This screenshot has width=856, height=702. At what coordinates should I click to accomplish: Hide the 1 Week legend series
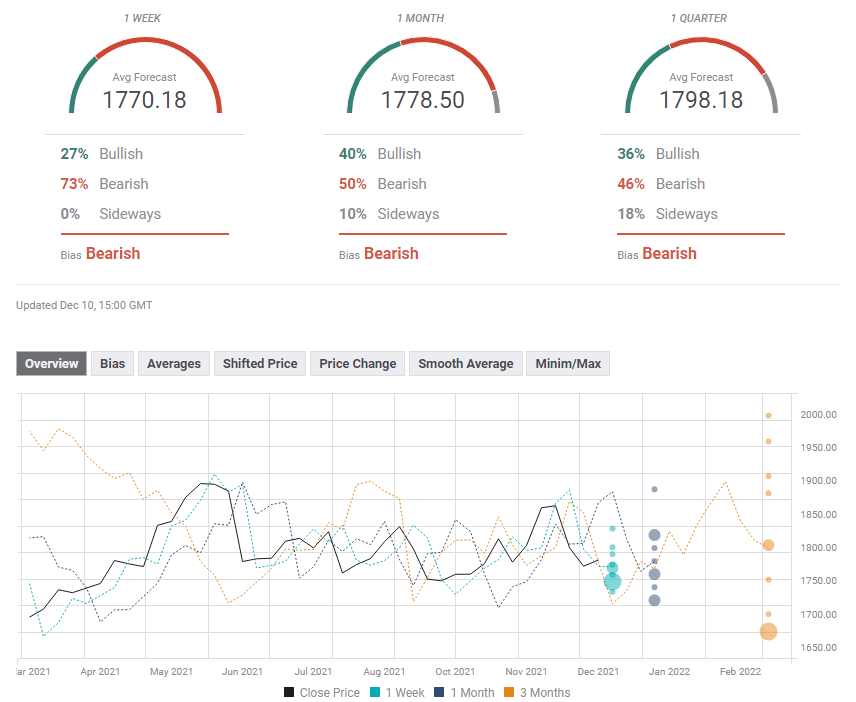[x=397, y=692]
